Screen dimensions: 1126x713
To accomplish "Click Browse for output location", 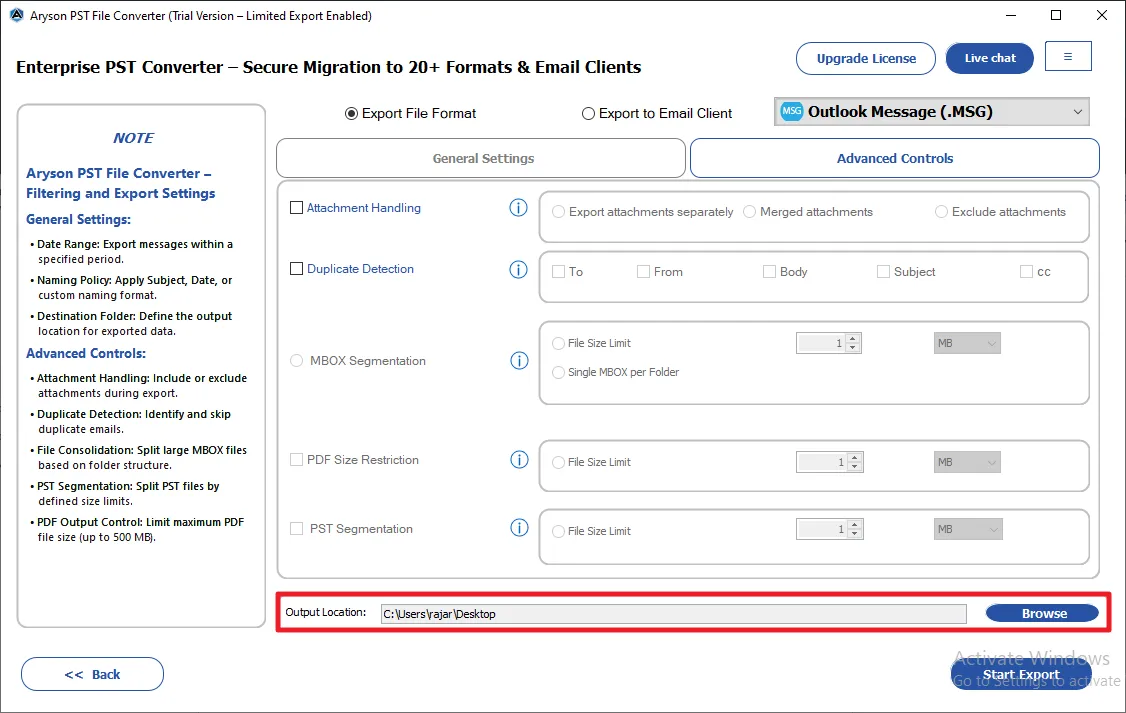I will [1043, 613].
